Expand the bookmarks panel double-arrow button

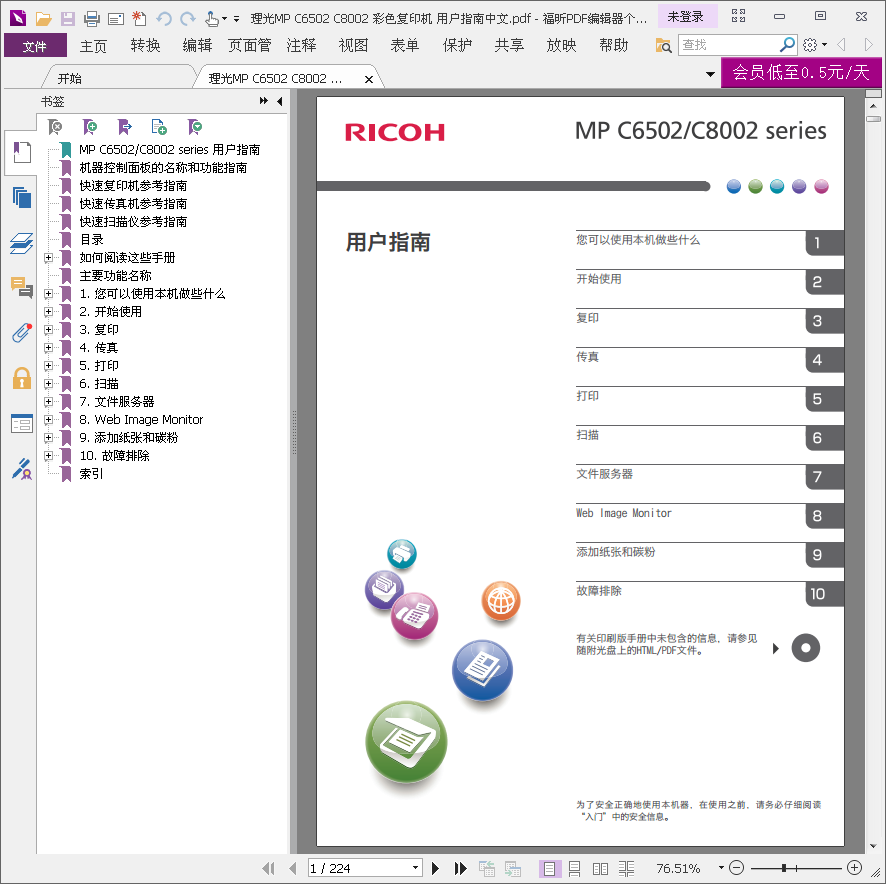263,101
